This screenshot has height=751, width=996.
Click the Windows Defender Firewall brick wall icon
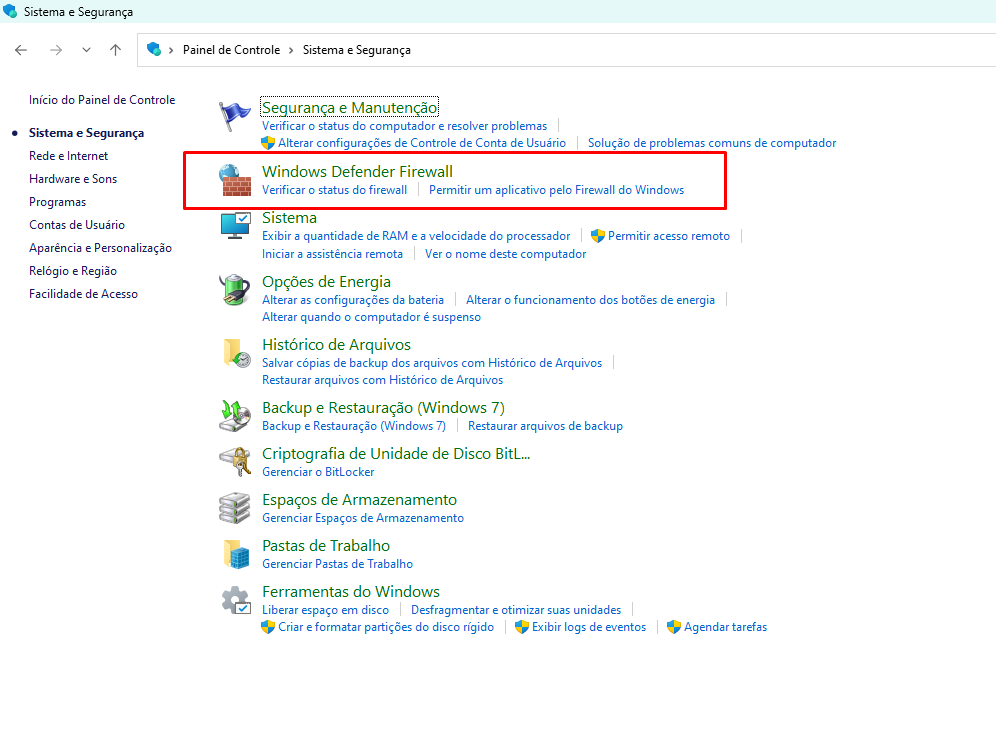click(x=234, y=180)
